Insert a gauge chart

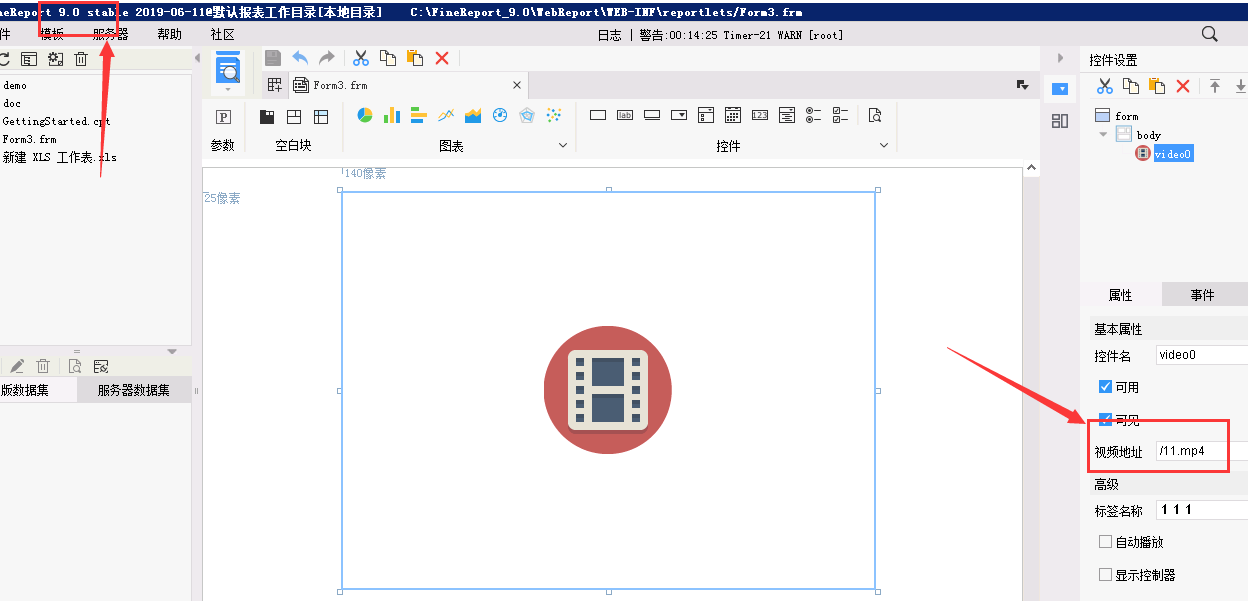pyautogui.click(x=500, y=115)
